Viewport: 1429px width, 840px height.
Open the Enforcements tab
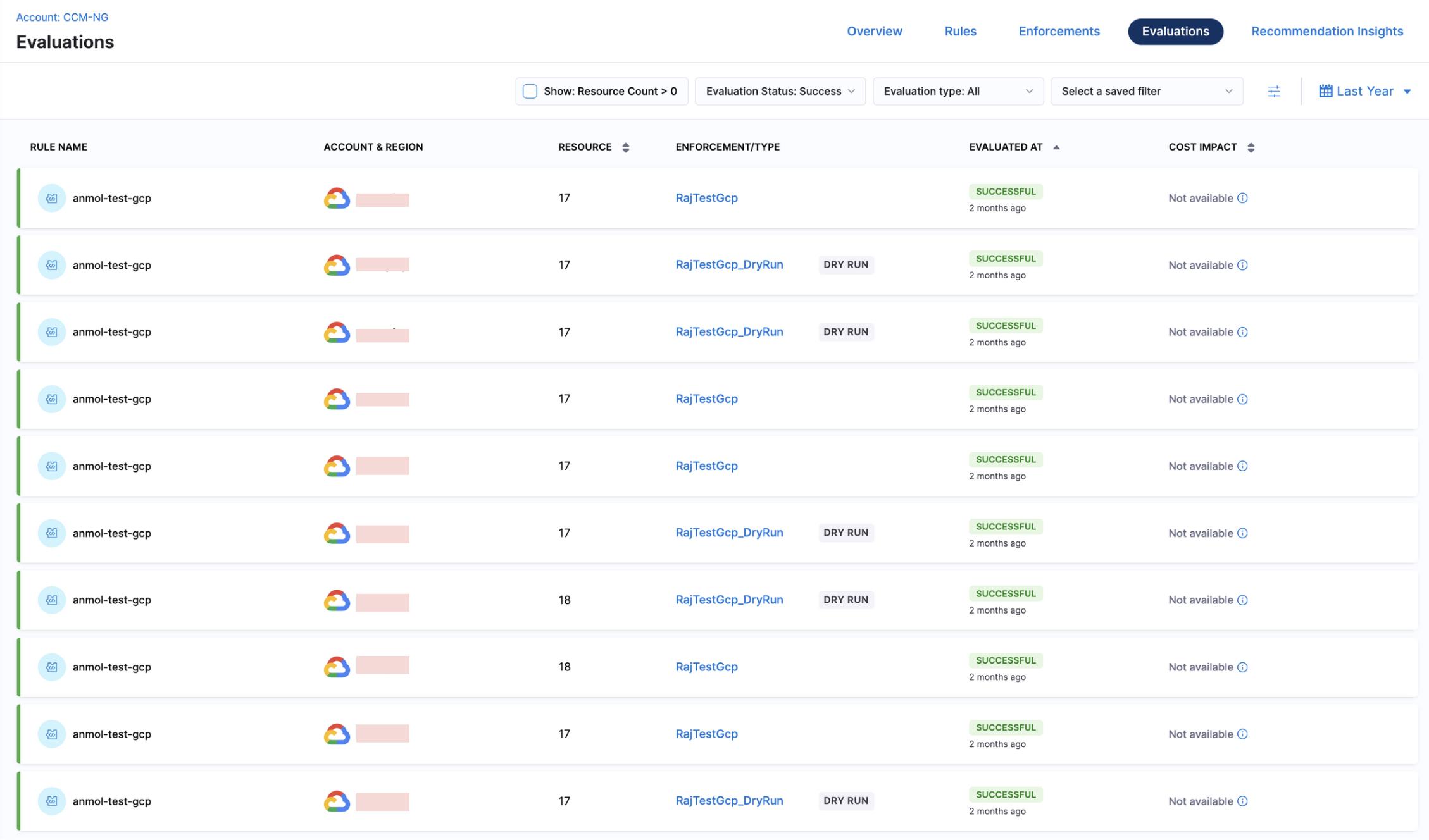[1059, 31]
